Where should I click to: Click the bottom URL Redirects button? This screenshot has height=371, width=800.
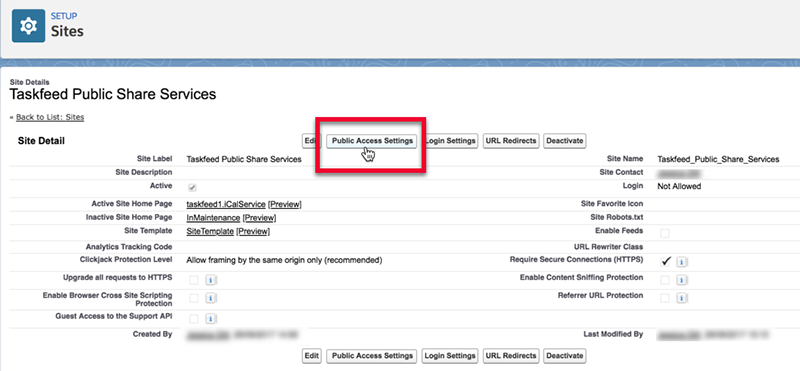click(x=511, y=356)
